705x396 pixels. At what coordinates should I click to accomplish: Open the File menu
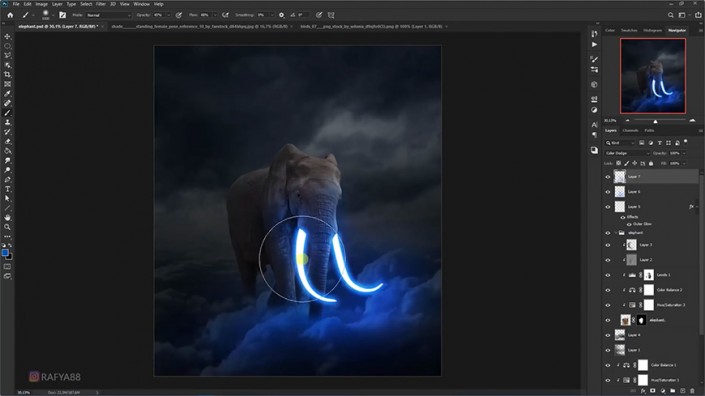pos(16,4)
